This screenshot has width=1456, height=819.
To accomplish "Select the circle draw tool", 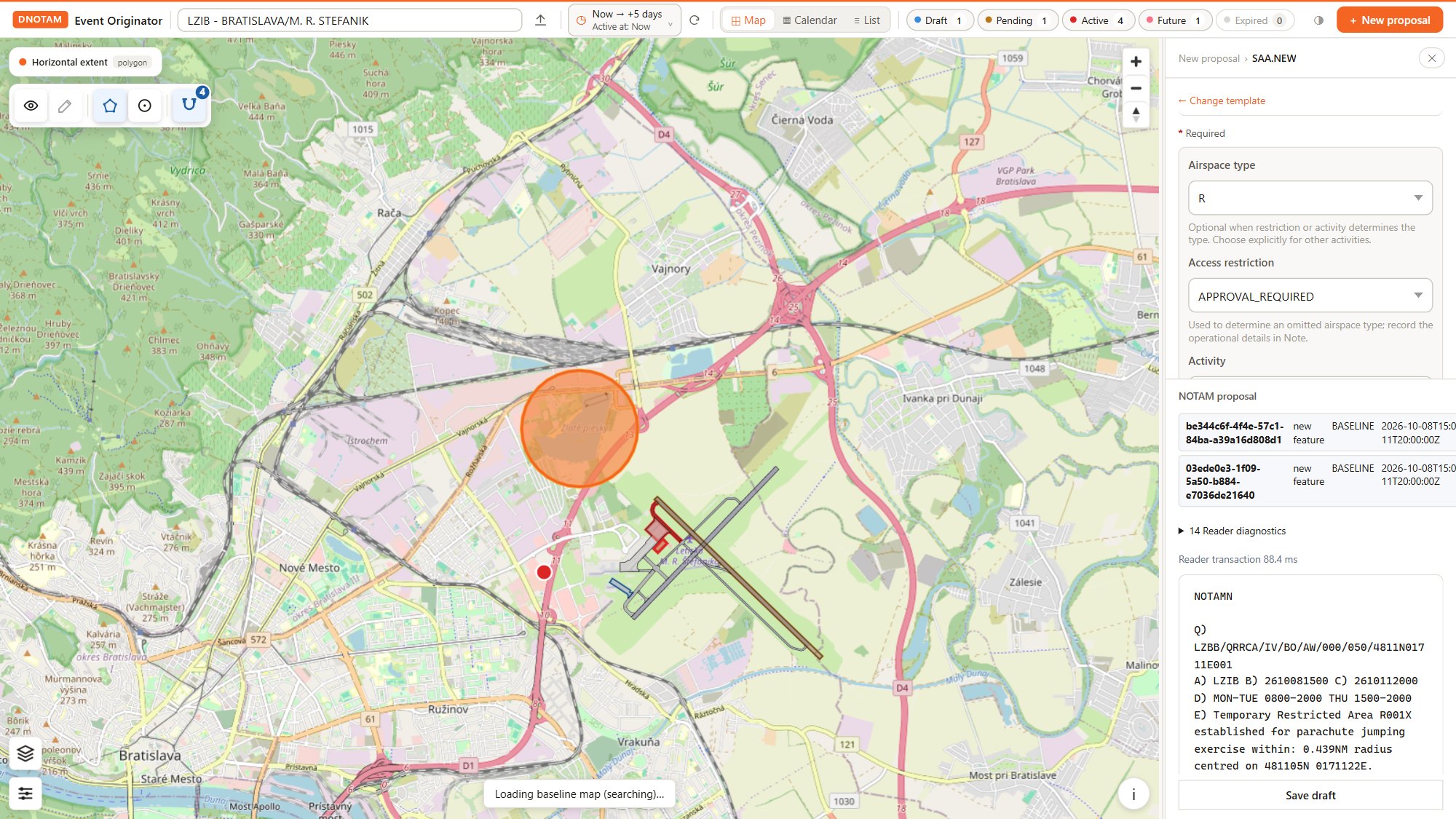I will pyautogui.click(x=145, y=106).
